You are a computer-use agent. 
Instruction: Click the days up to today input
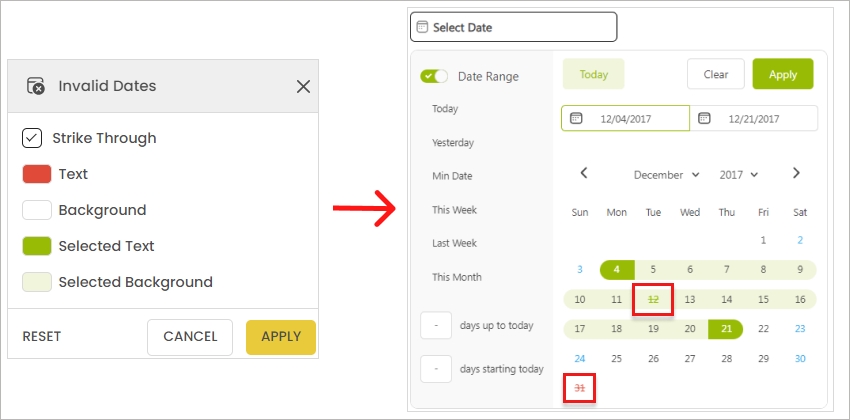pos(436,326)
